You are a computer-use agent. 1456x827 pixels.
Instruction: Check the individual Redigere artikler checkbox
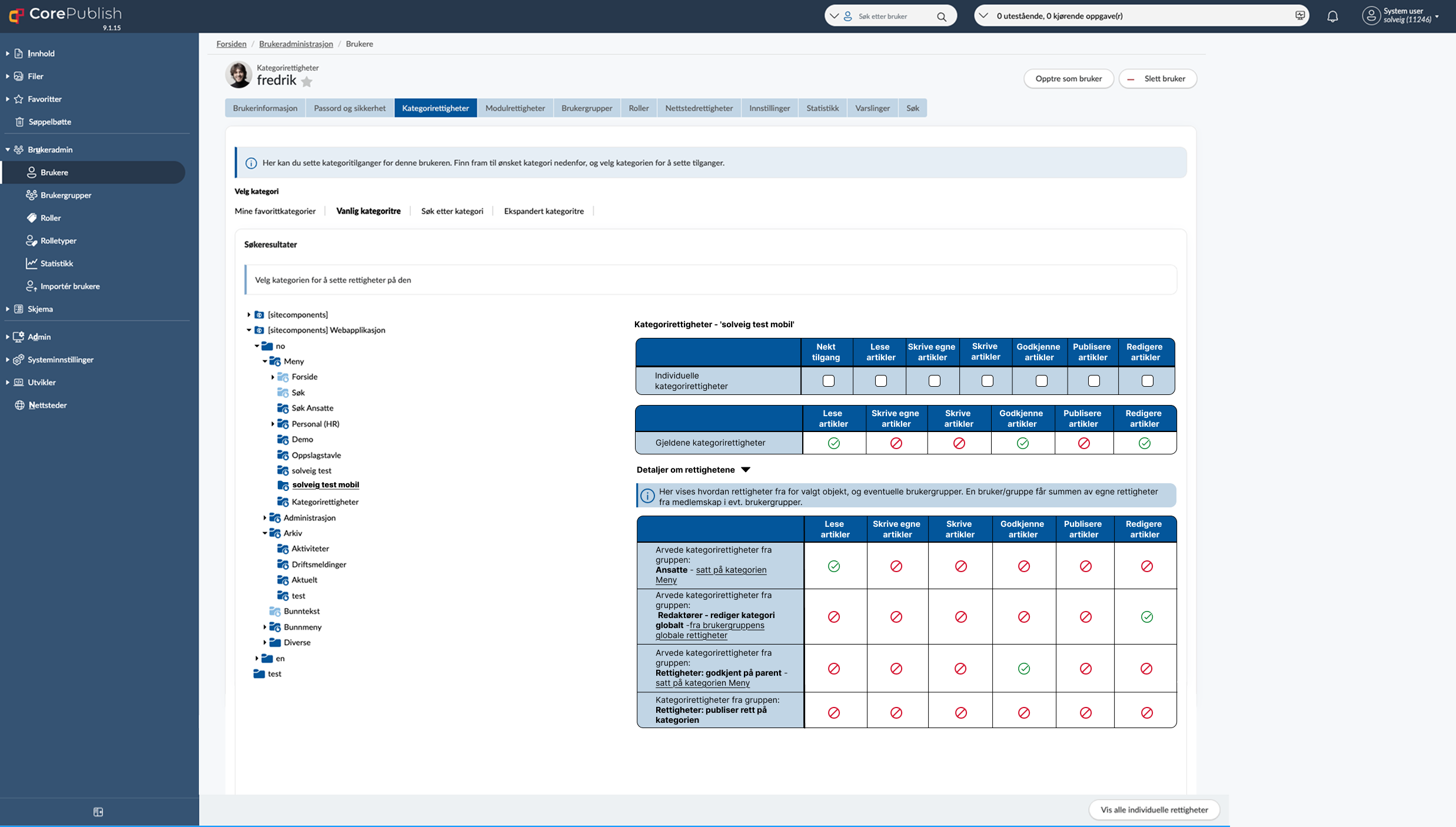tap(1147, 381)
